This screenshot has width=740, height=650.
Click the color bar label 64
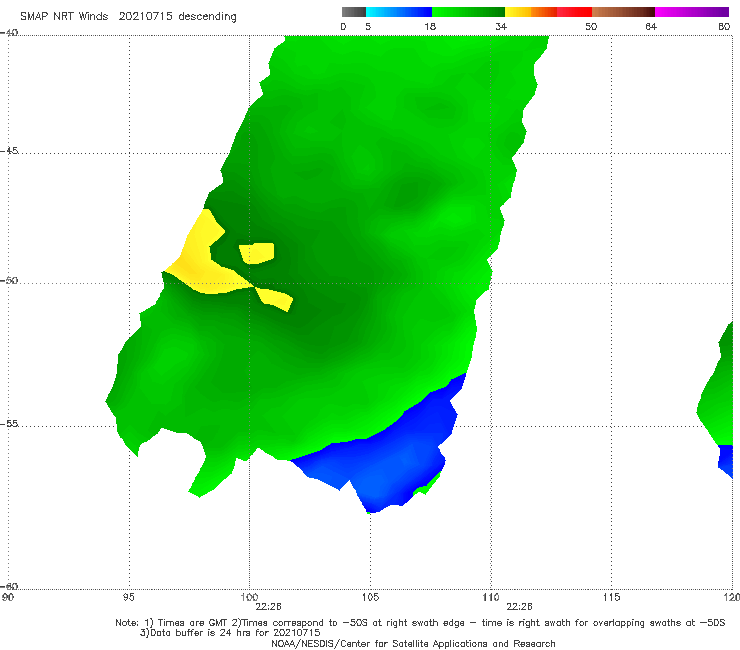(x=651, y=26)
